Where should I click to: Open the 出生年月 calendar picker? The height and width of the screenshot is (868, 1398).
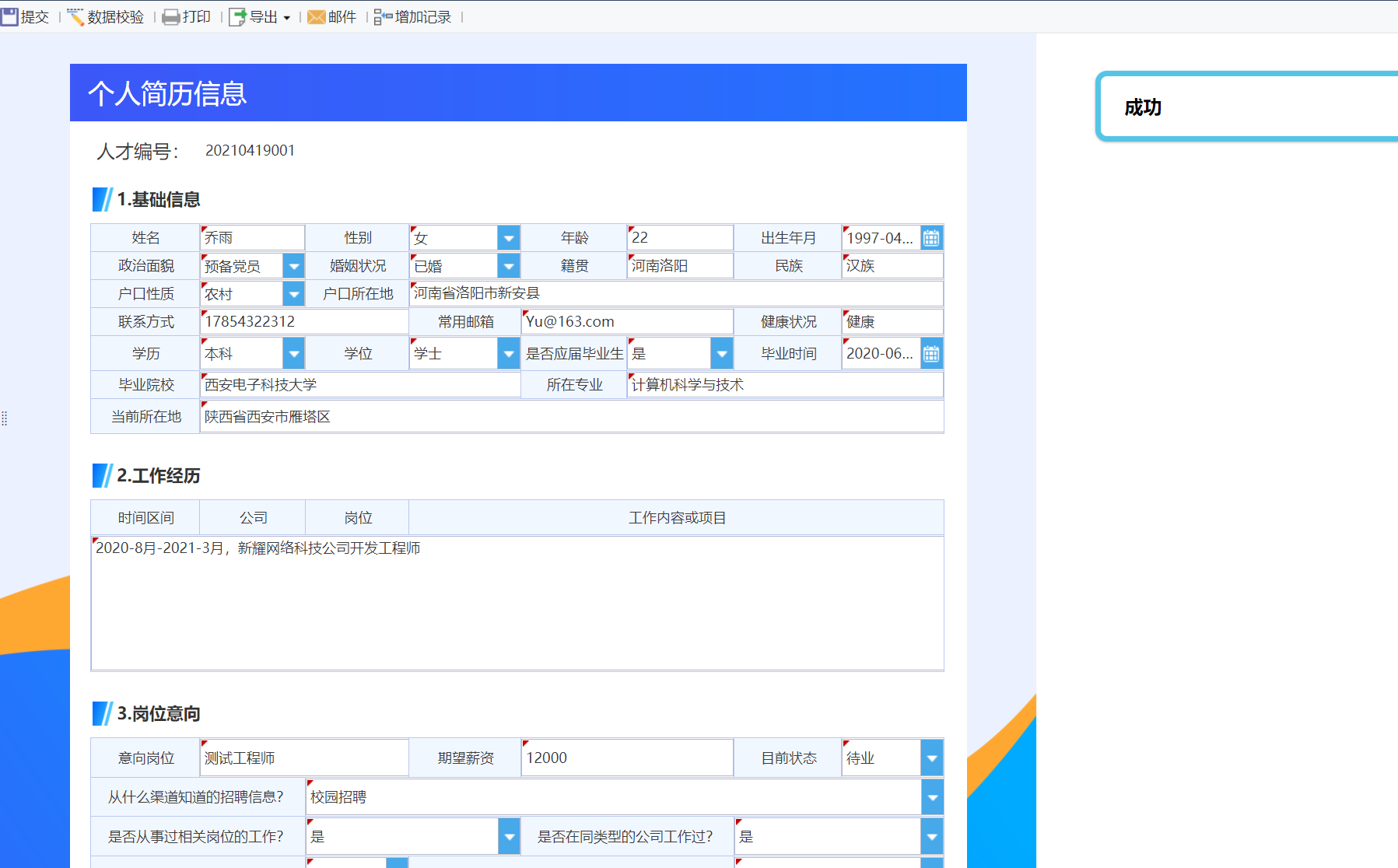click(x=931, y=238)
